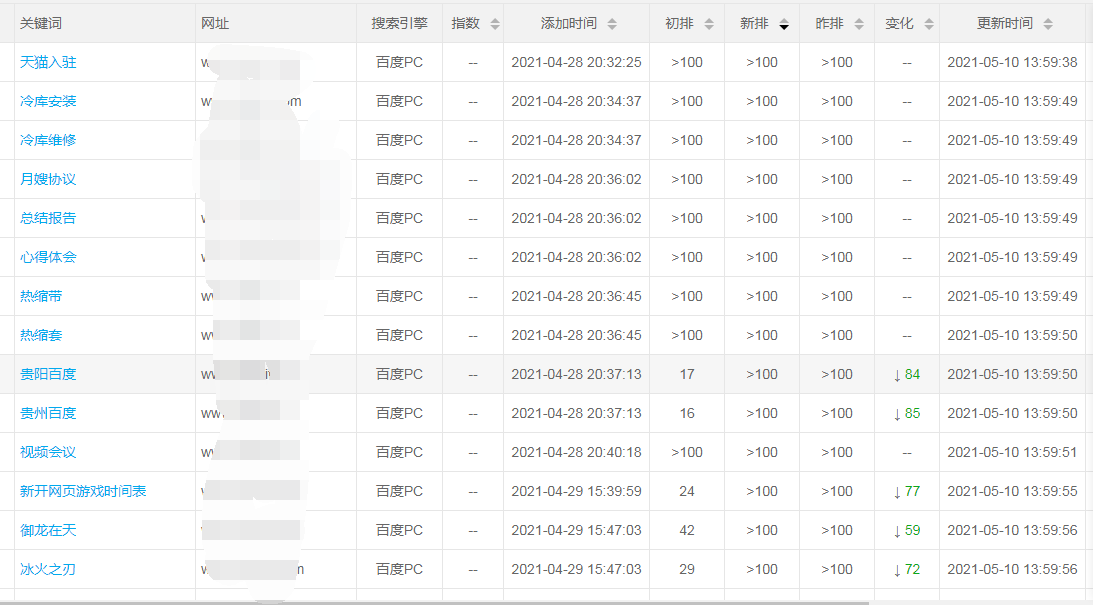
Task: Click 百度PC in the 视频会议 row
Action: (x=399, y=452)
